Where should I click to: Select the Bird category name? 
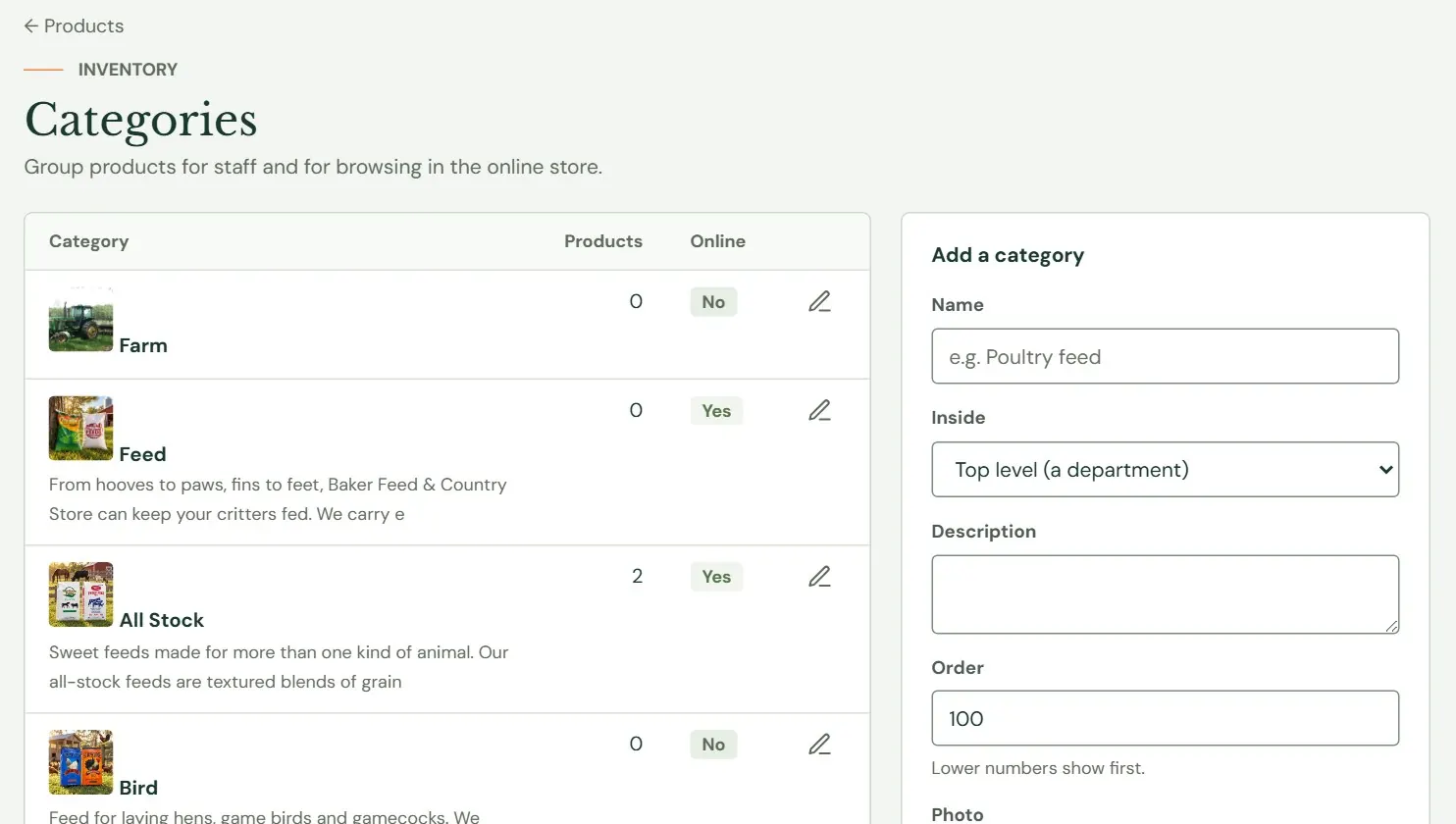pos(138,788)
